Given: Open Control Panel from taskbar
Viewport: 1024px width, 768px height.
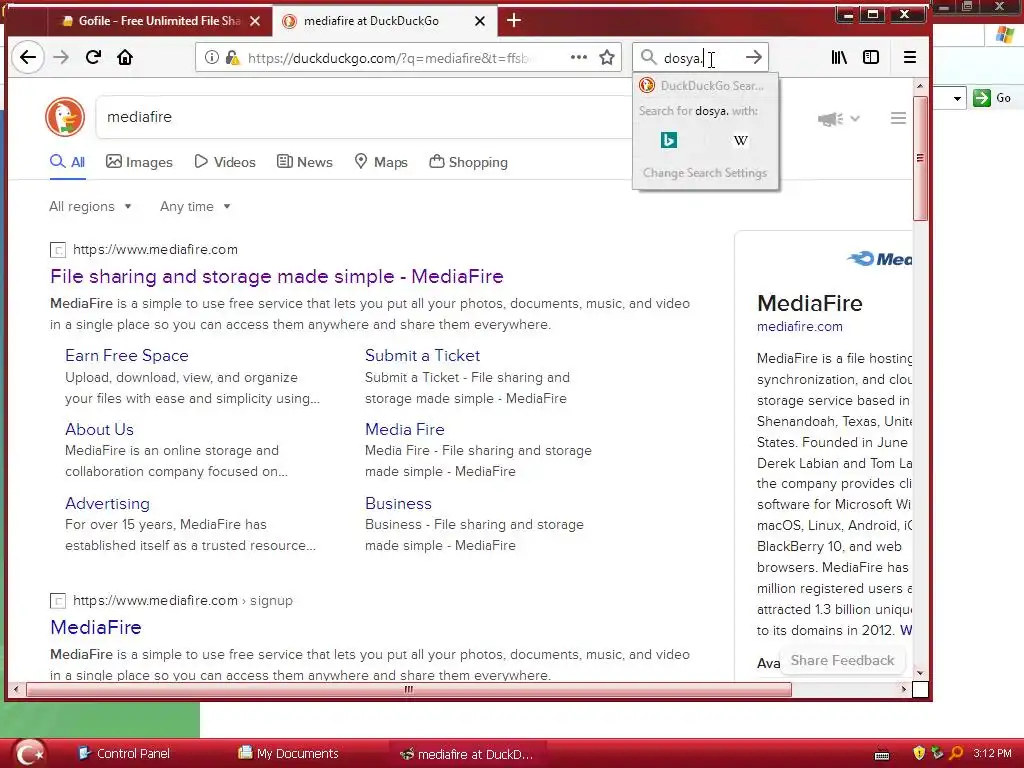Looking at the screenshot, I should click(124, 754).
